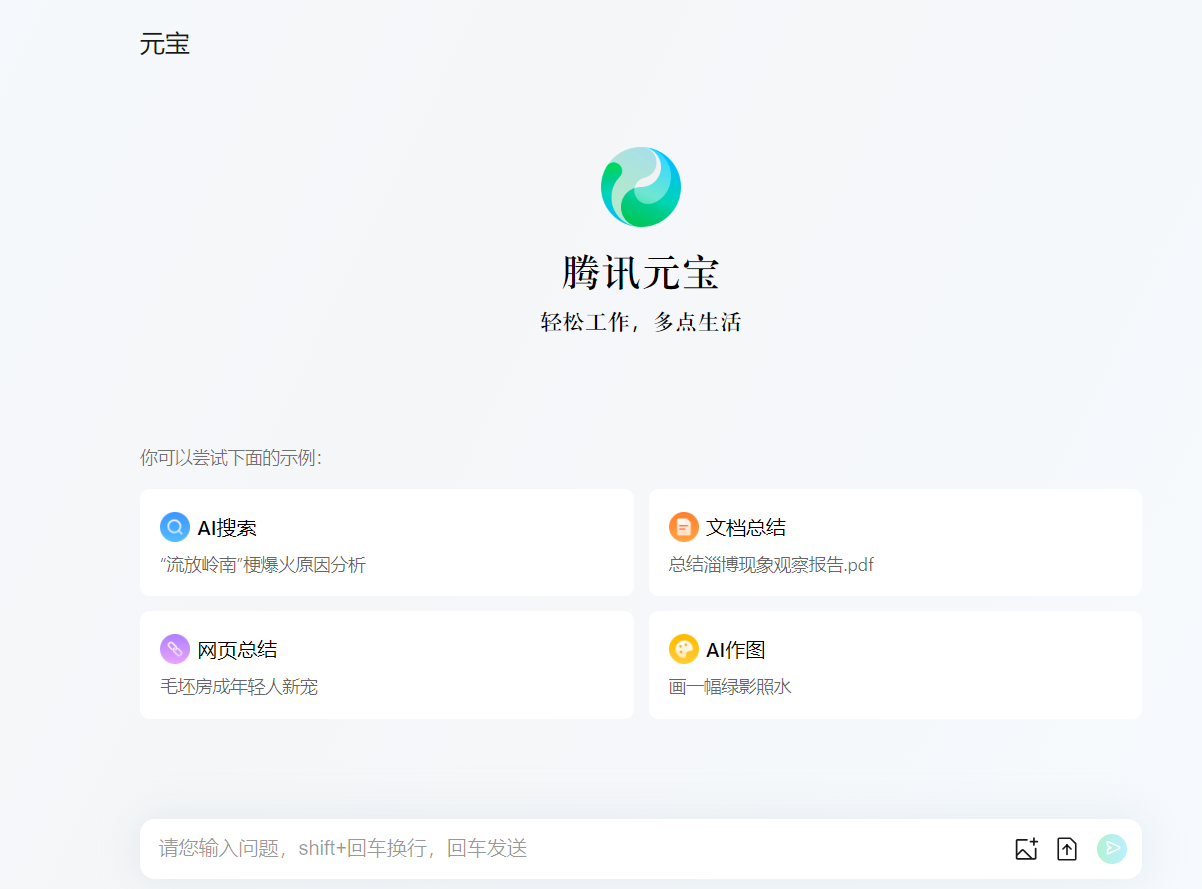The image size is (1202, 889).
Task: Open the 文档总结 example card
Action: coord(896,542)
